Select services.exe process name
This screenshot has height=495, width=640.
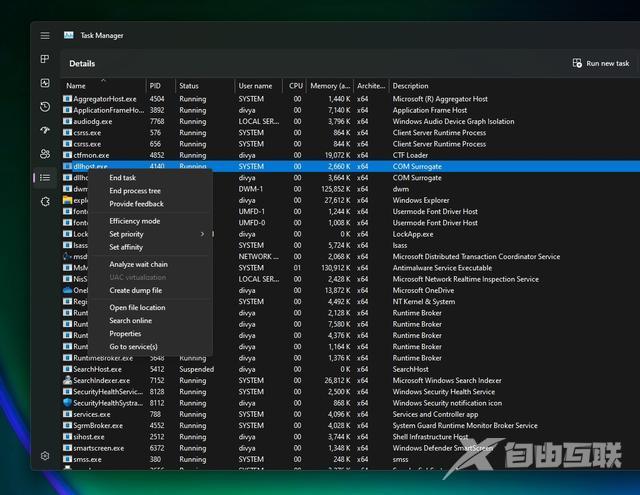pos(92,414)
